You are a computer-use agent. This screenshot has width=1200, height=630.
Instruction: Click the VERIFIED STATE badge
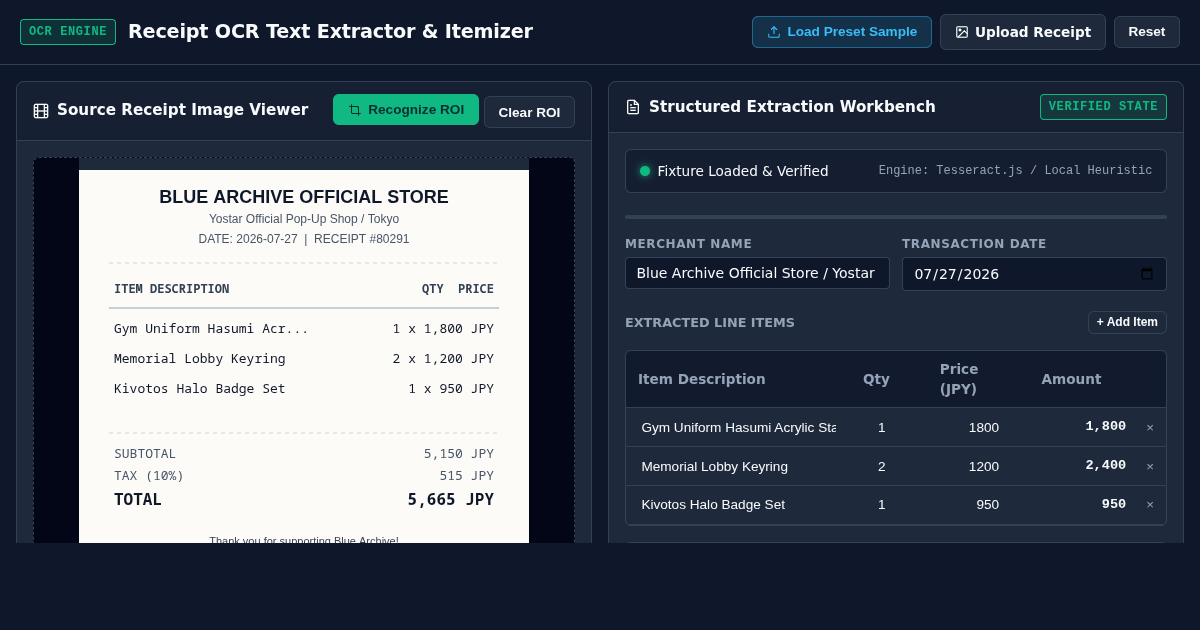(1103, 107)
